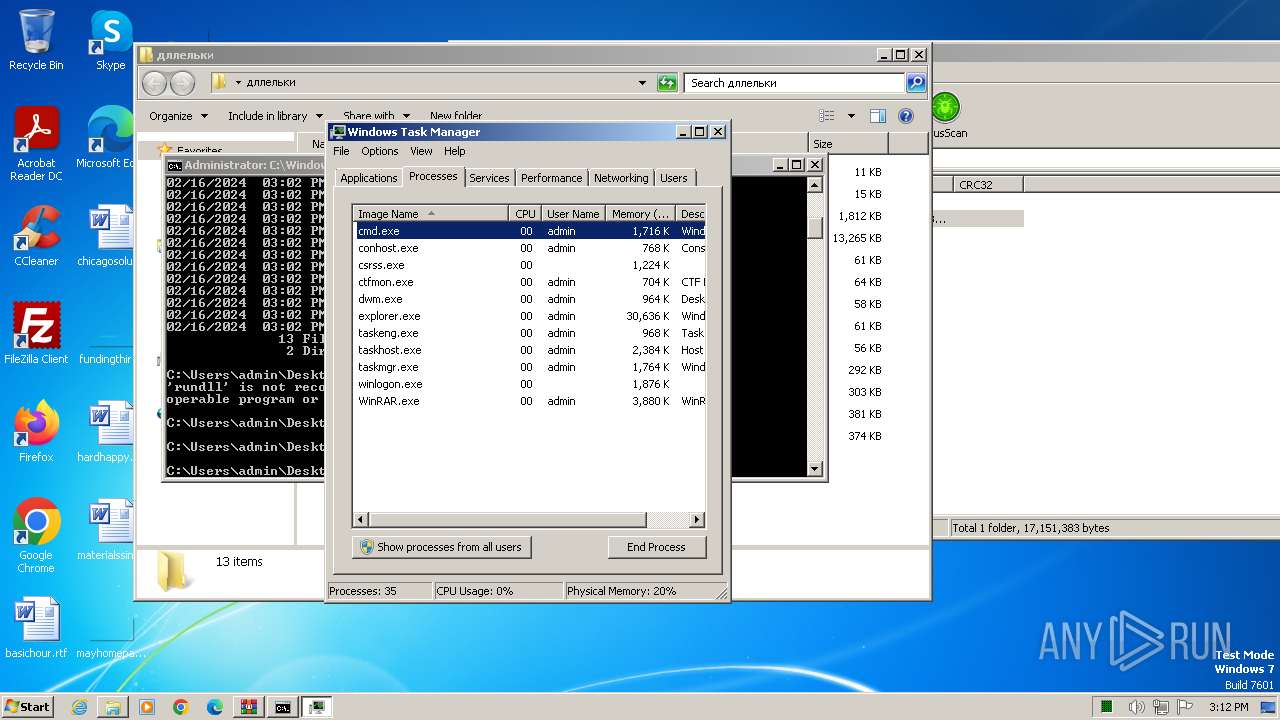
Task: Select taskmgr.exe process row
Action: point(530,367)
